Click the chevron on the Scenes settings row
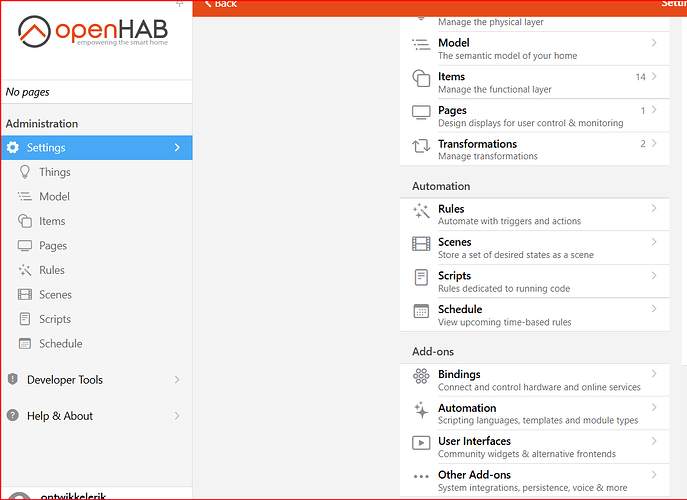 tap(654, 241)
